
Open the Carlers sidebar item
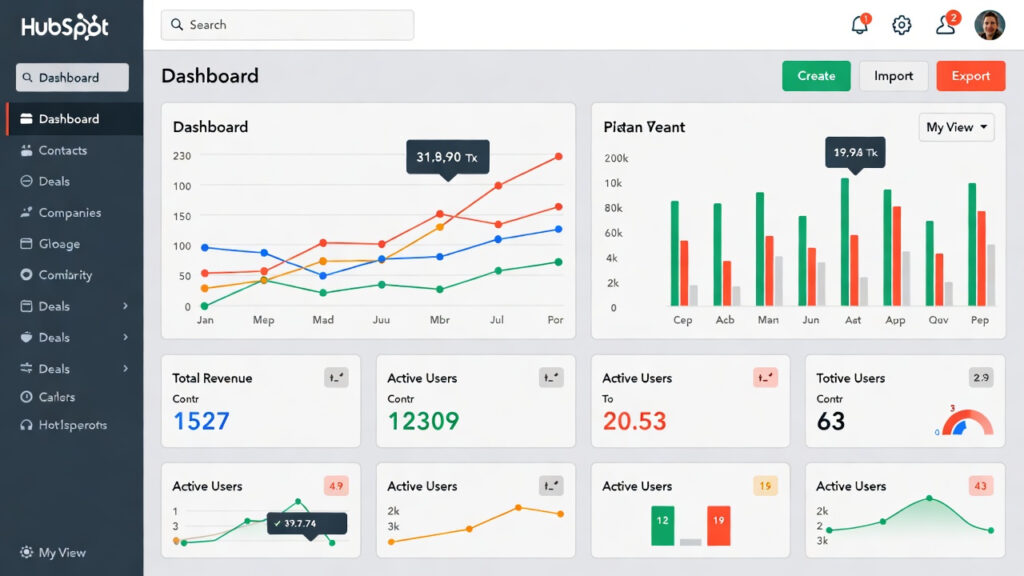[57, 397]
